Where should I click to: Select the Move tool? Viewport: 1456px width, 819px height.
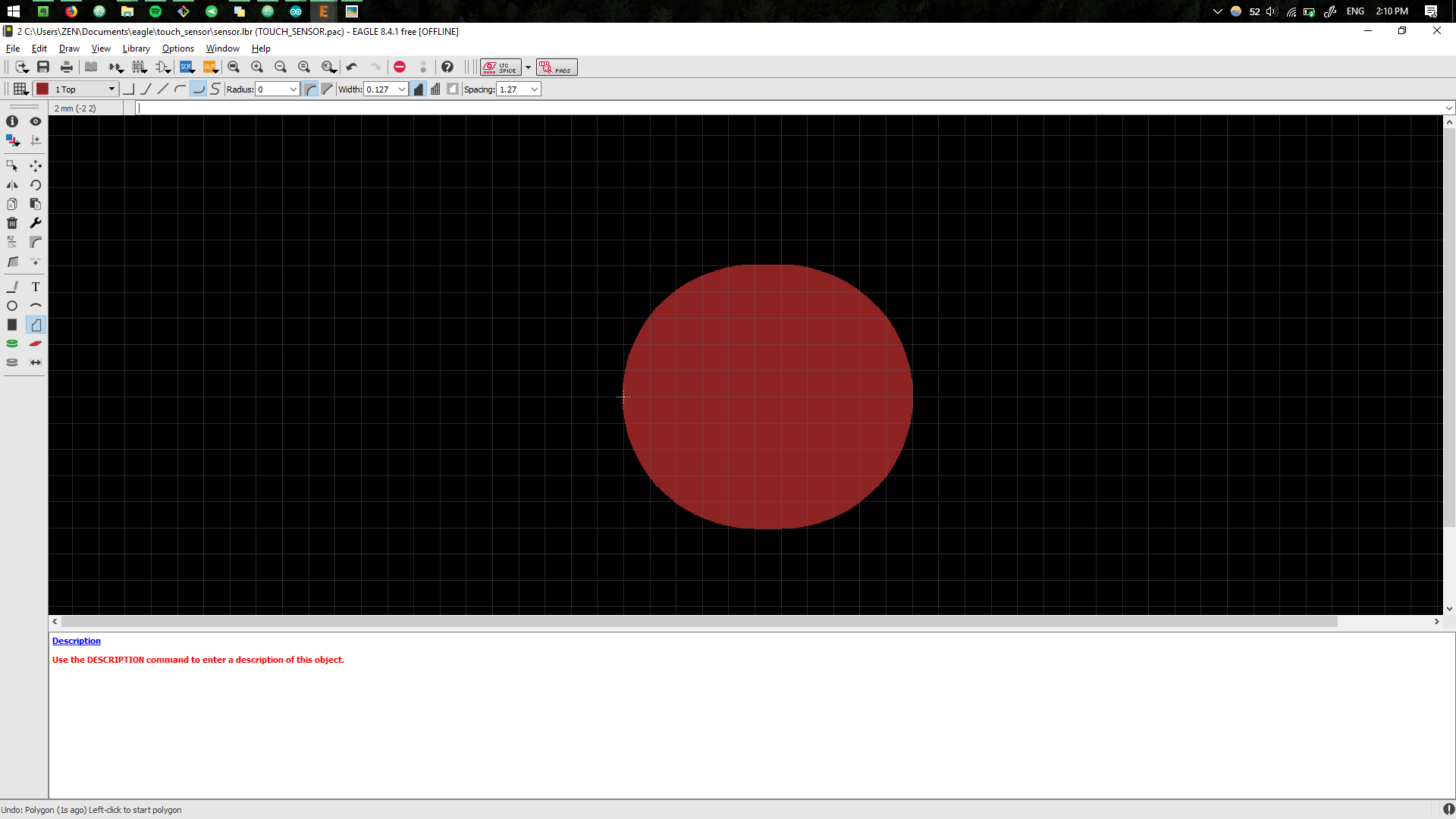click(x=36, y=165)
